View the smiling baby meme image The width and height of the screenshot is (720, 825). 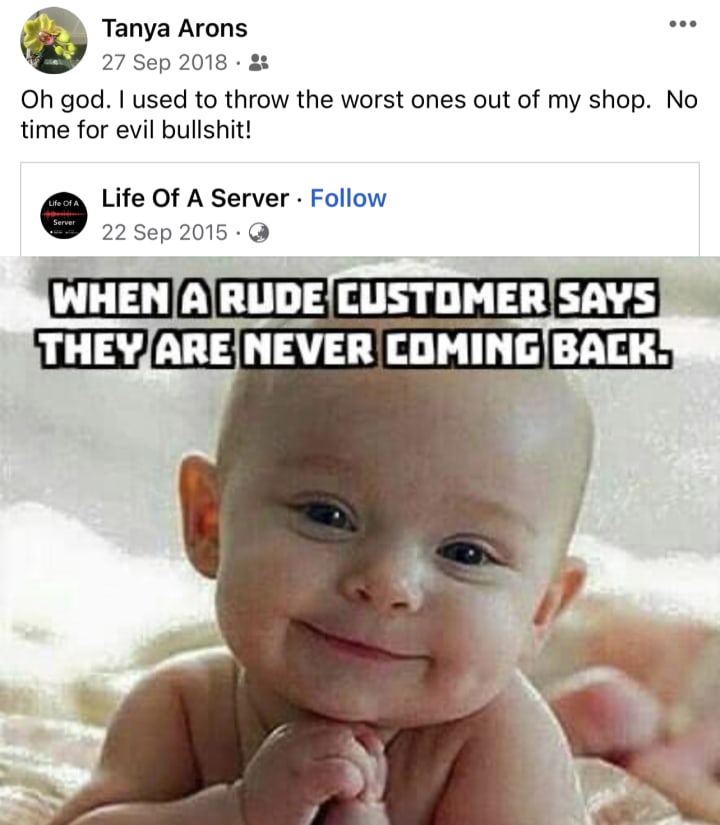pyautogui.click(x=360, y=540)
